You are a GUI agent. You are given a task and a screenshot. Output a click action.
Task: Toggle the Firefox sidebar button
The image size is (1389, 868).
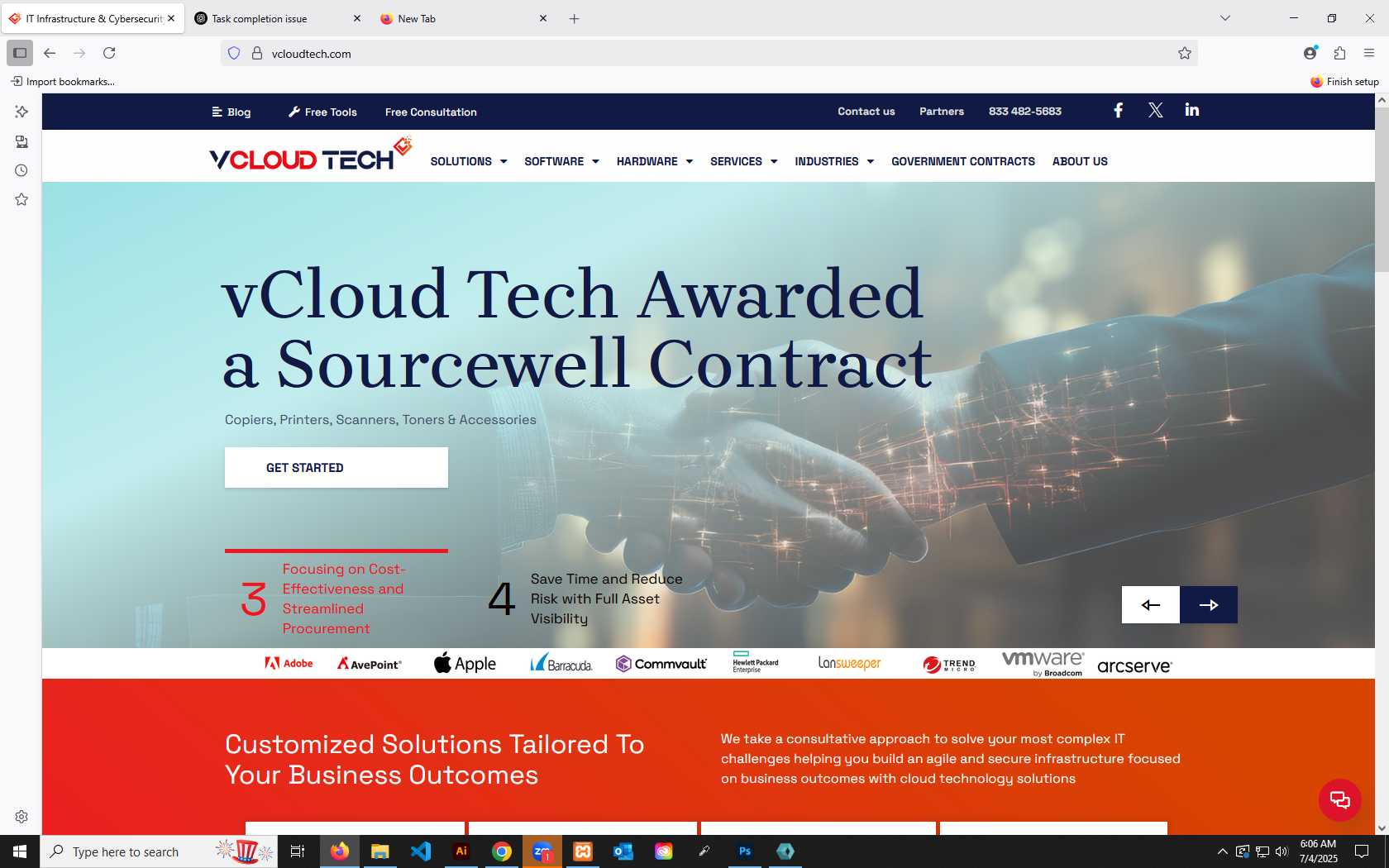coord(20,53)
